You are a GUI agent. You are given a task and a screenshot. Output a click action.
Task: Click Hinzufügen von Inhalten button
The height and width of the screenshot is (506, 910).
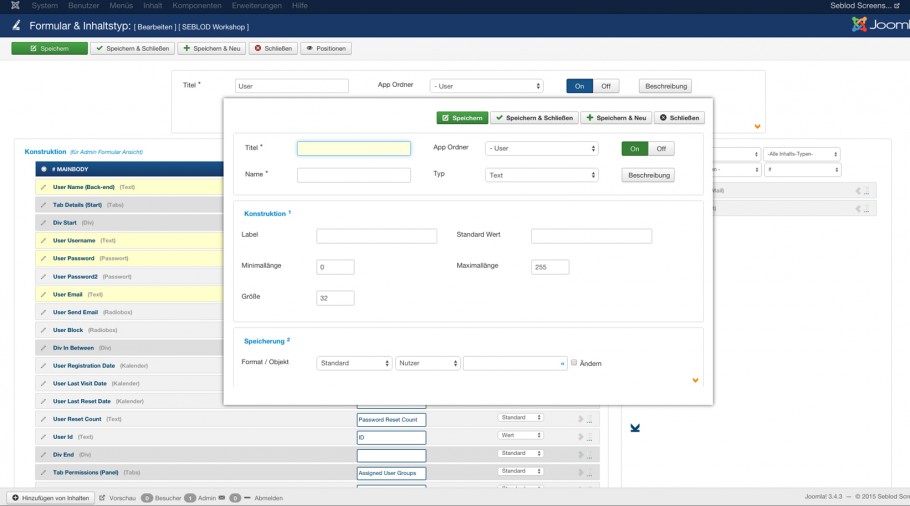coord(50,498)
